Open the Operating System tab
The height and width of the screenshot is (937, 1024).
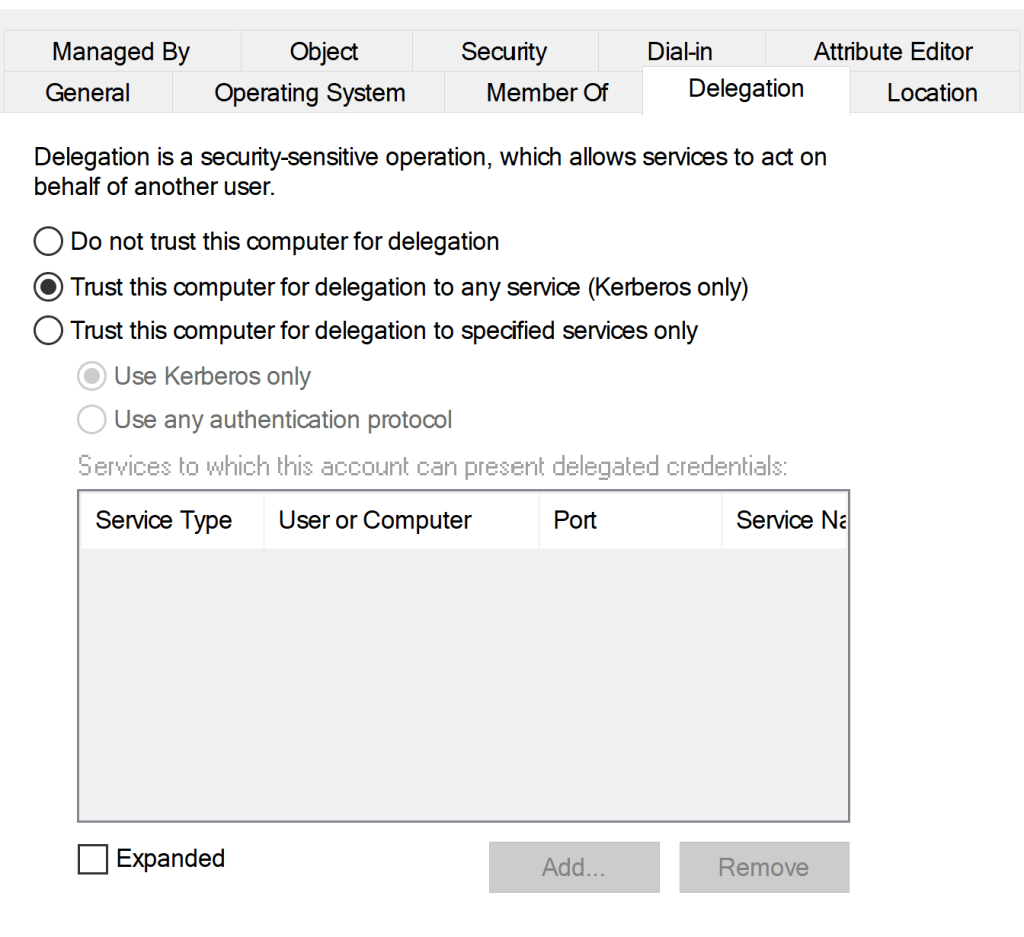pyautogui.click(x=309, y=93)
